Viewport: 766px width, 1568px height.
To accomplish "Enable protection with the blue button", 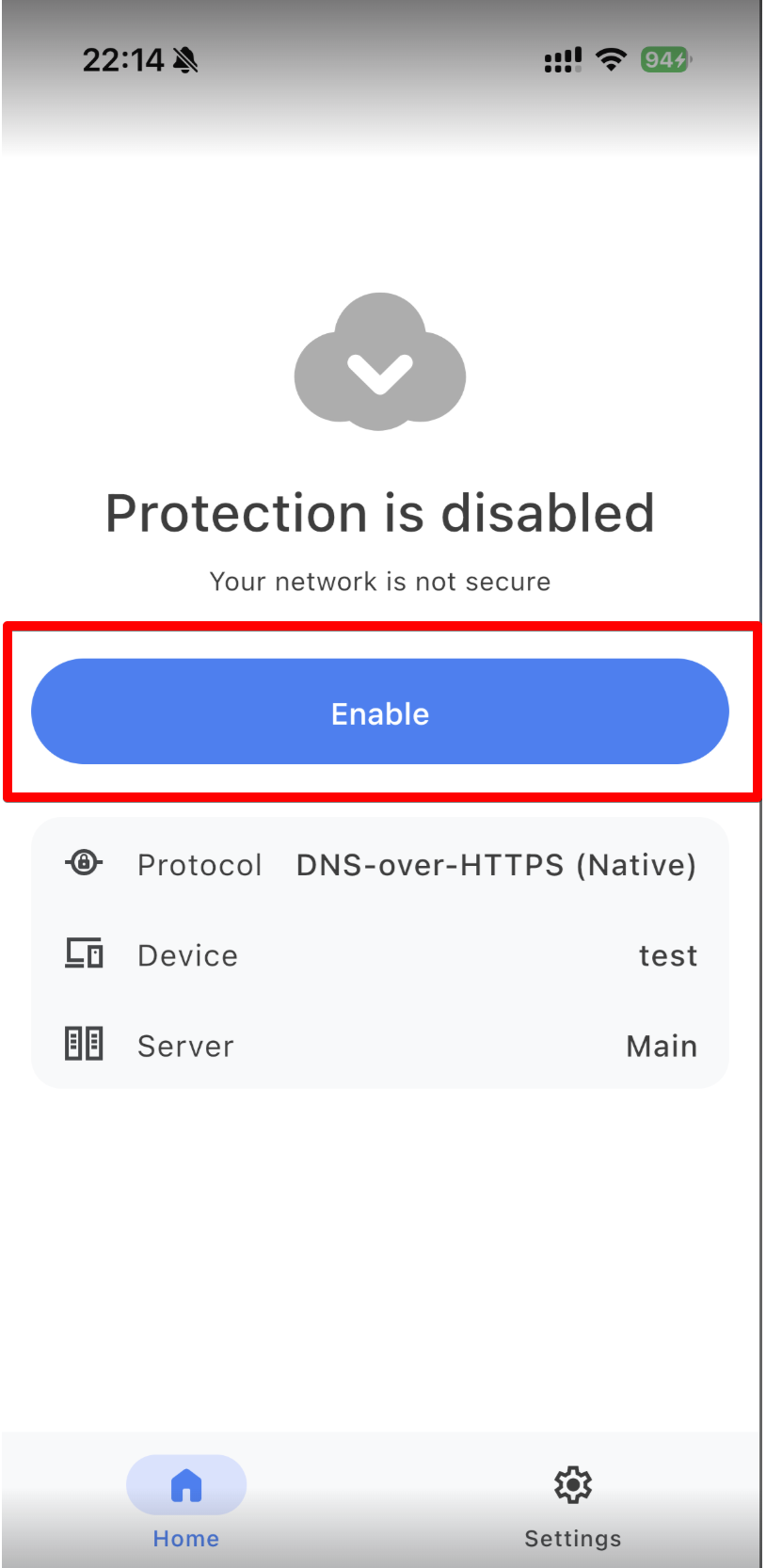I will click(380, 712).
